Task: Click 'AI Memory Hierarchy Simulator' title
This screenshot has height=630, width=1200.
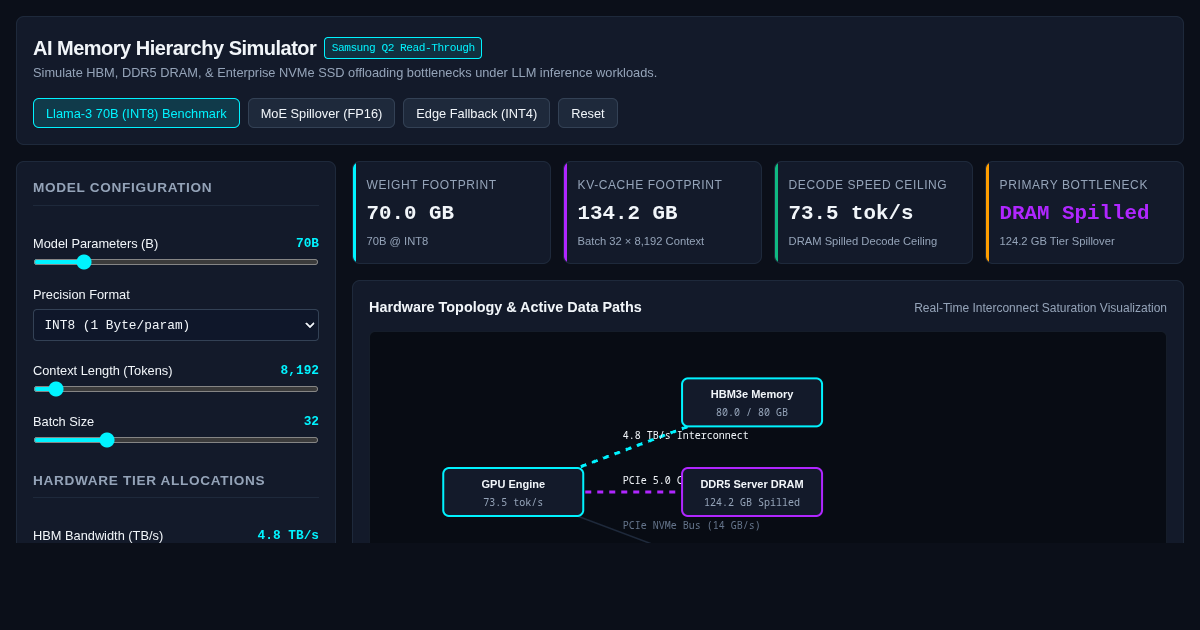Action: click(x=174, y=48)
